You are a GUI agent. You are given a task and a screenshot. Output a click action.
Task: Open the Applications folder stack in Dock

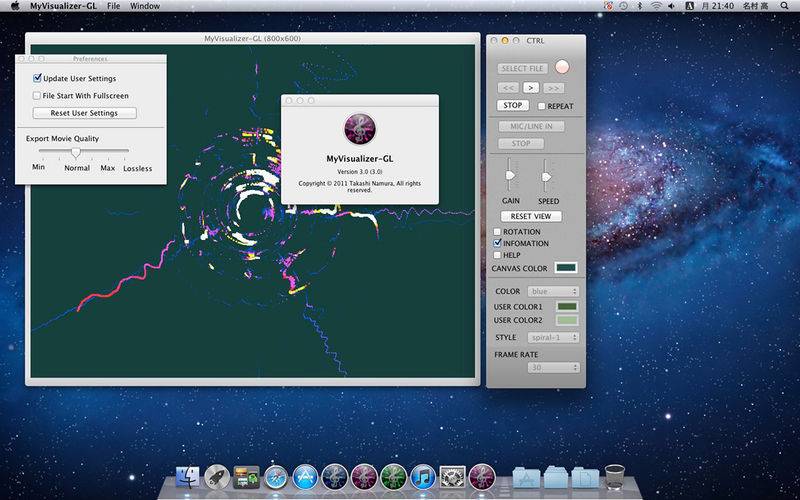coord(527,478)
